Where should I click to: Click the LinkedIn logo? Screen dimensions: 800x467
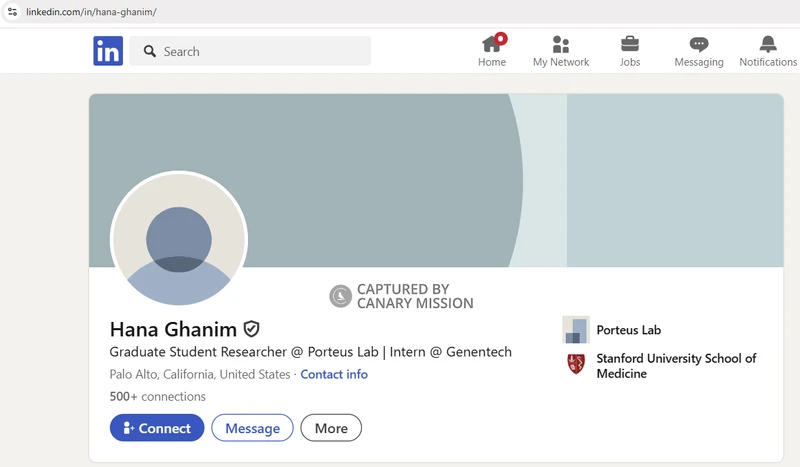[x=108, y=51]
